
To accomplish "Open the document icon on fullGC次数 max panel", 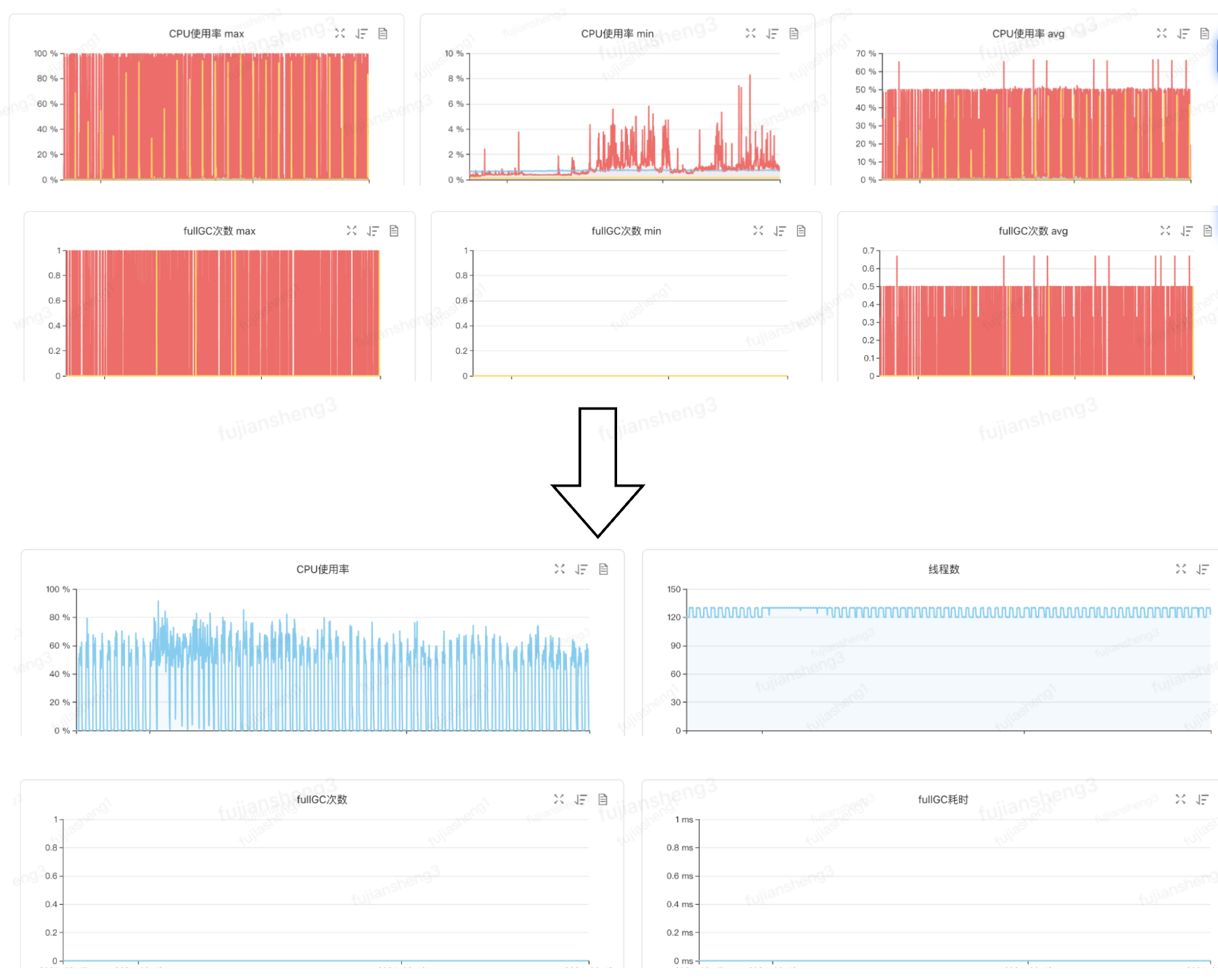I will 394,231.
